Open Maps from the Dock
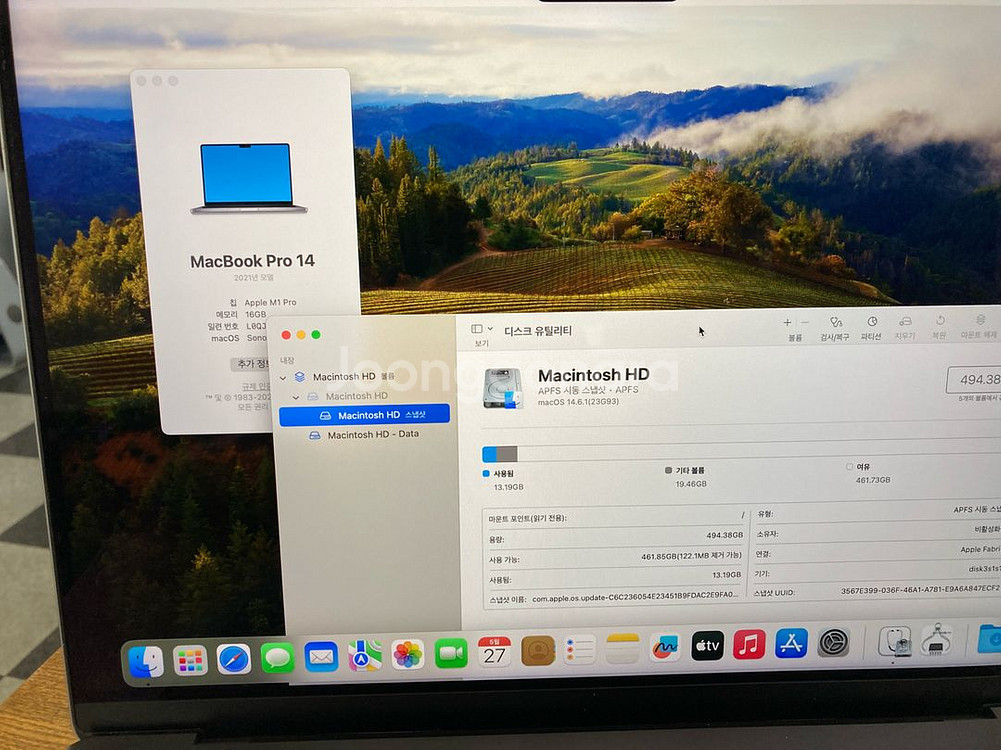 point(365,656)
